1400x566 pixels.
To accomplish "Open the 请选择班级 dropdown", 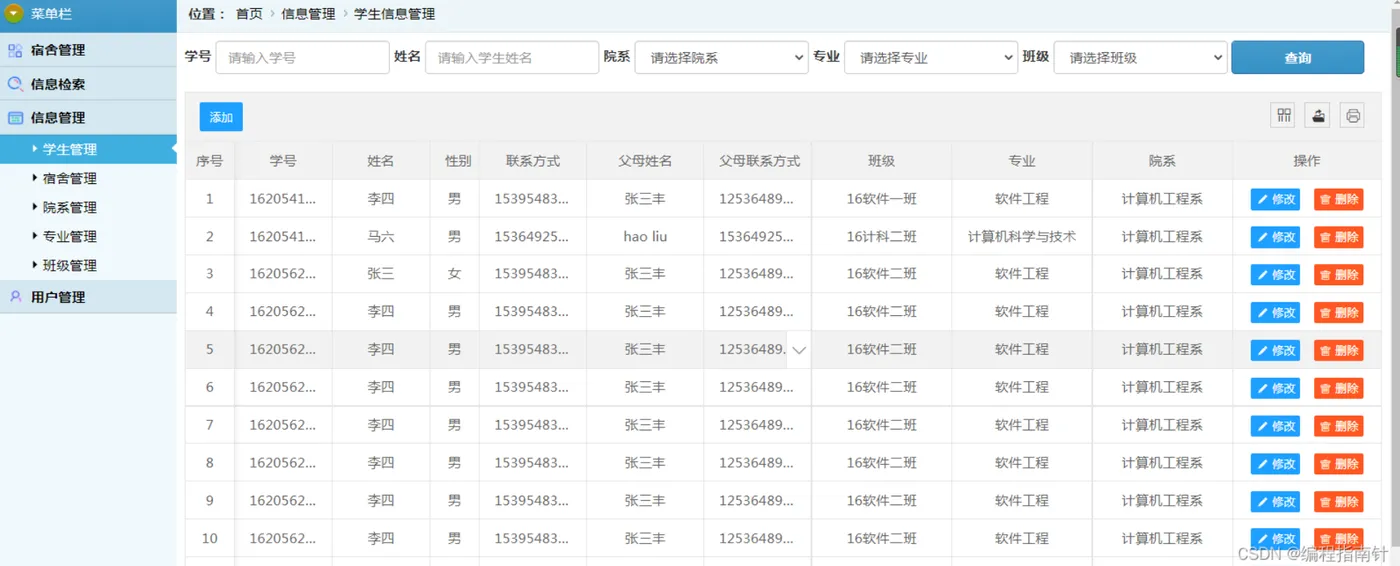I will tap(1140, 57).
